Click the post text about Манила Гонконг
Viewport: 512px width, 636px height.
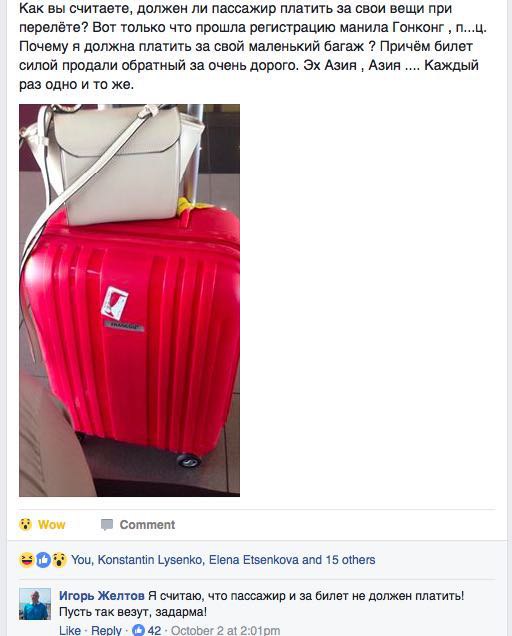click(x=253, y=46)
